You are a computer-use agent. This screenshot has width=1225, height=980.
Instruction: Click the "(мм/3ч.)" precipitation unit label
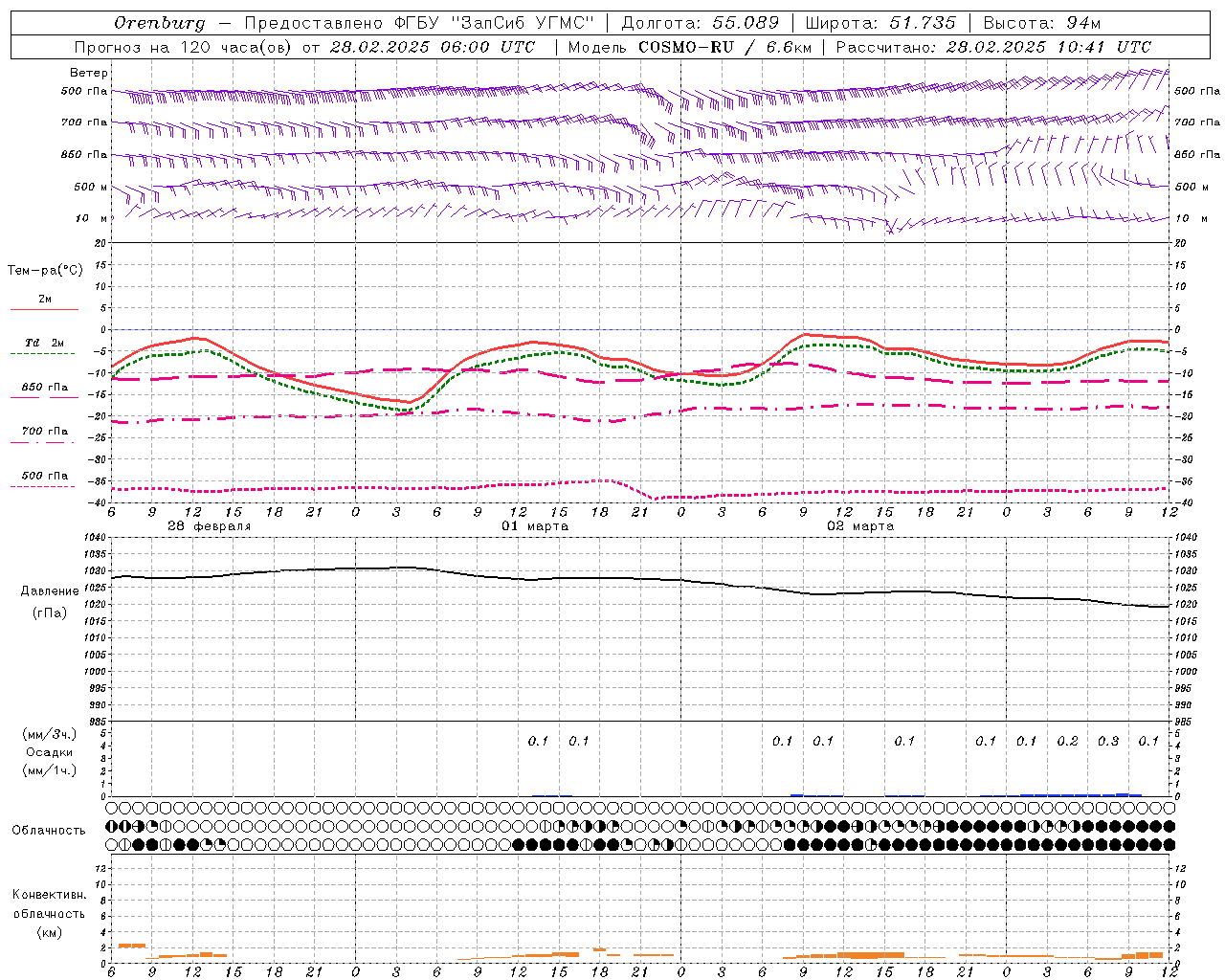[x=50, y=734]
